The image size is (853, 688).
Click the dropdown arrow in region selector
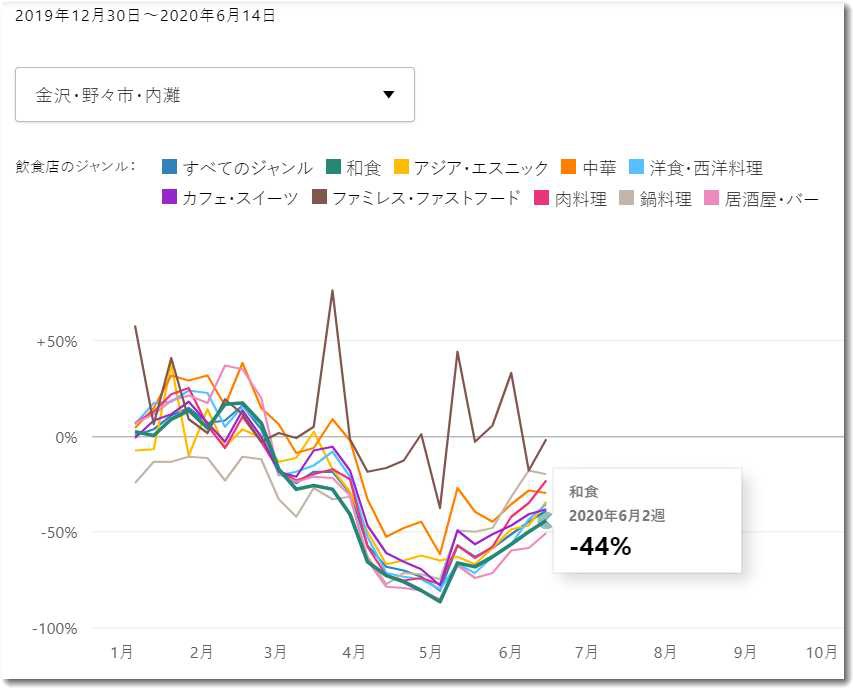[x=389, y=95]
